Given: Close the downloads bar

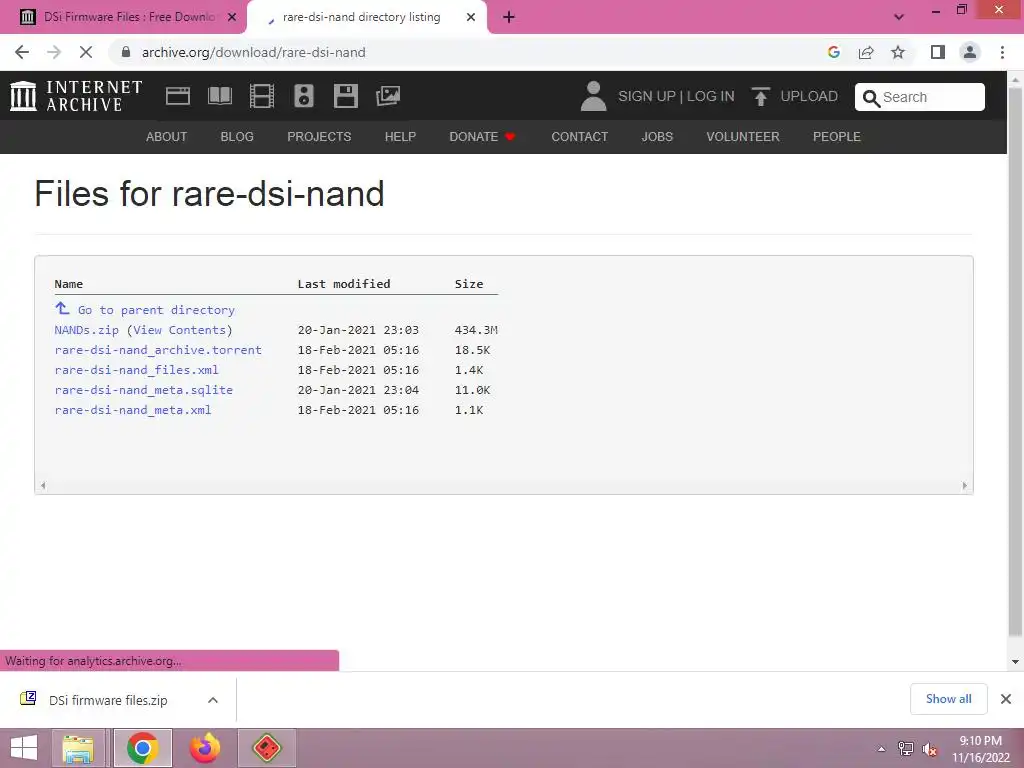Looking at the screenshot, I should click(x=1006, y=699).
